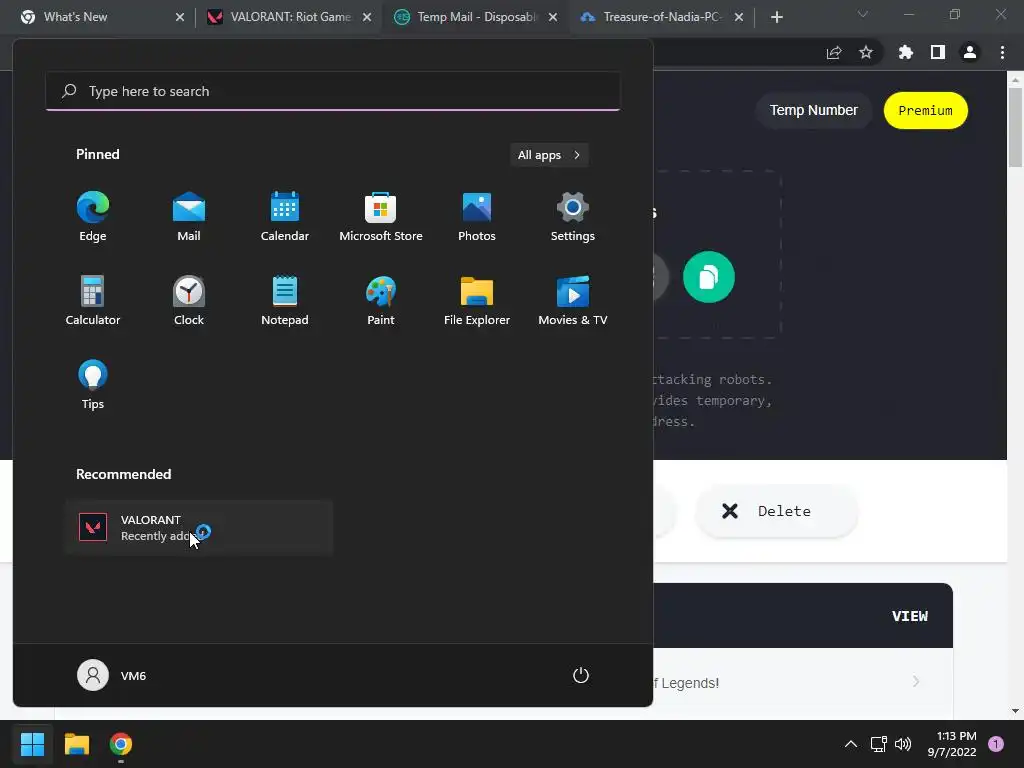Open notification center badge
Viewport: 1024px width, 768px height.
pos(996,744)
